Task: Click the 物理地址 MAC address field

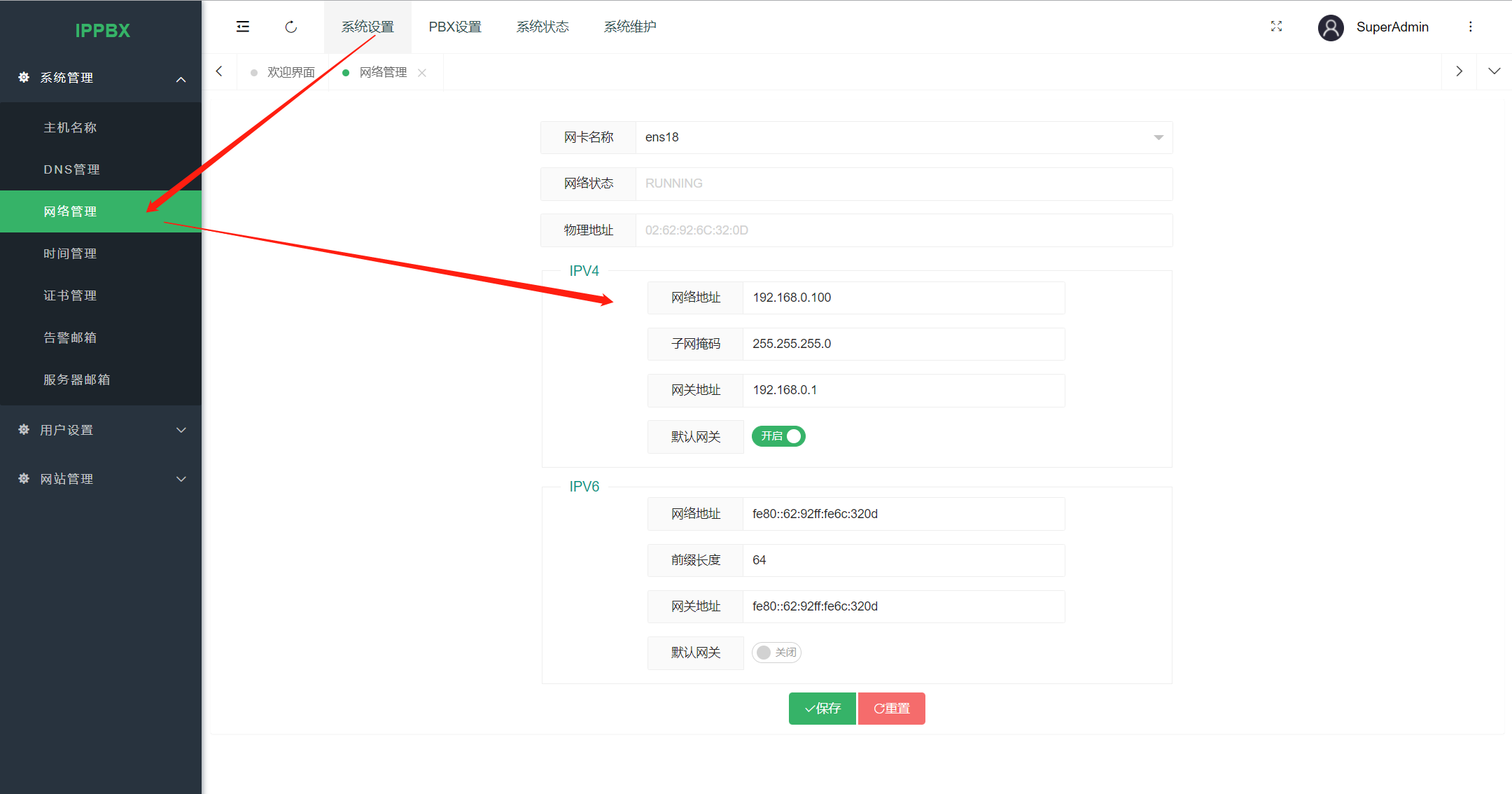Action: pyautogui.click(x=904, y=230)
